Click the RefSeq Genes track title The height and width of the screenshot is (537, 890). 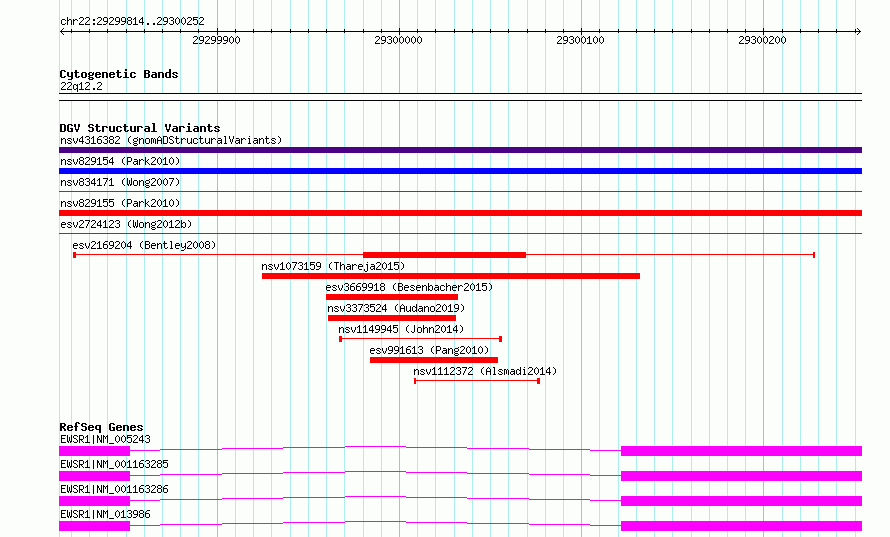coord(101,427)
